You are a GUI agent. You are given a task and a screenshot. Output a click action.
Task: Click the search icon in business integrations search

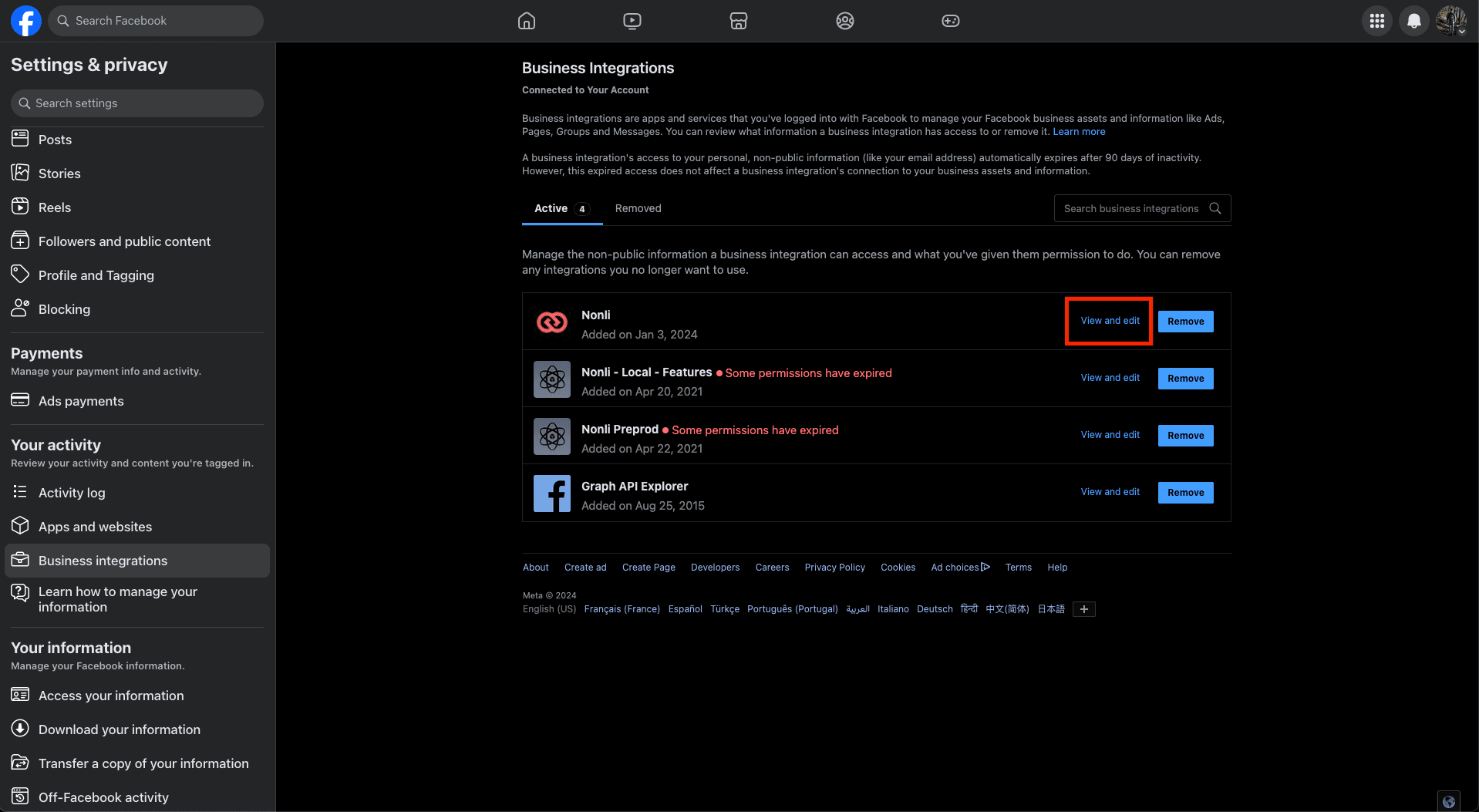point(1215,208)
